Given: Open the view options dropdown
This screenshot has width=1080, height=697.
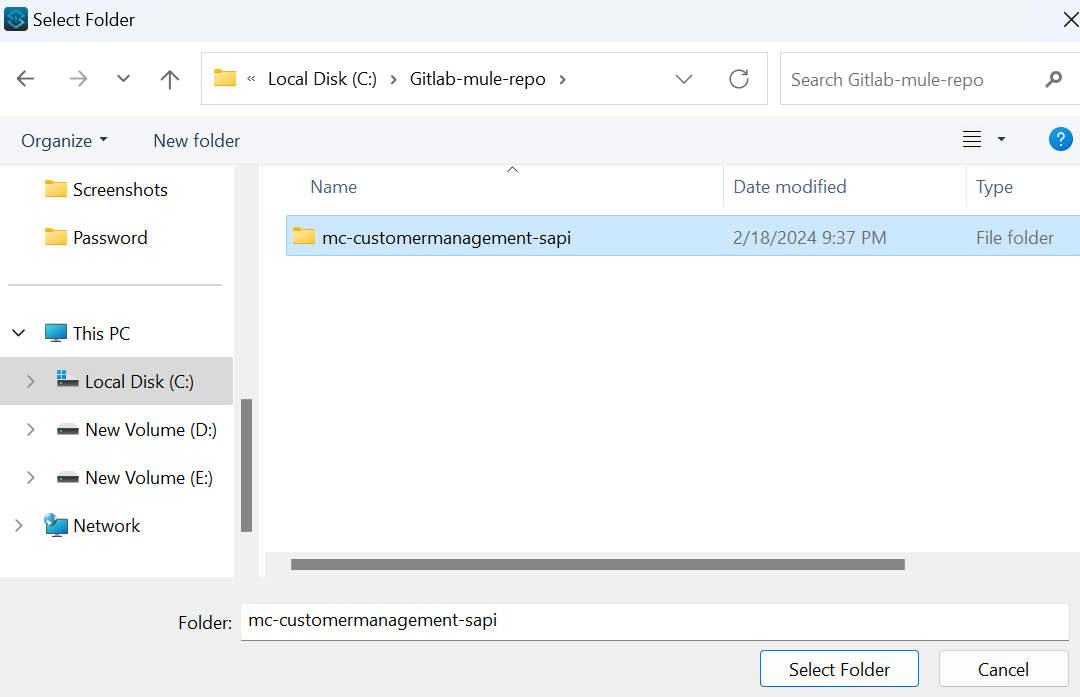Looking at the screenshot, I should [1001, 140].
